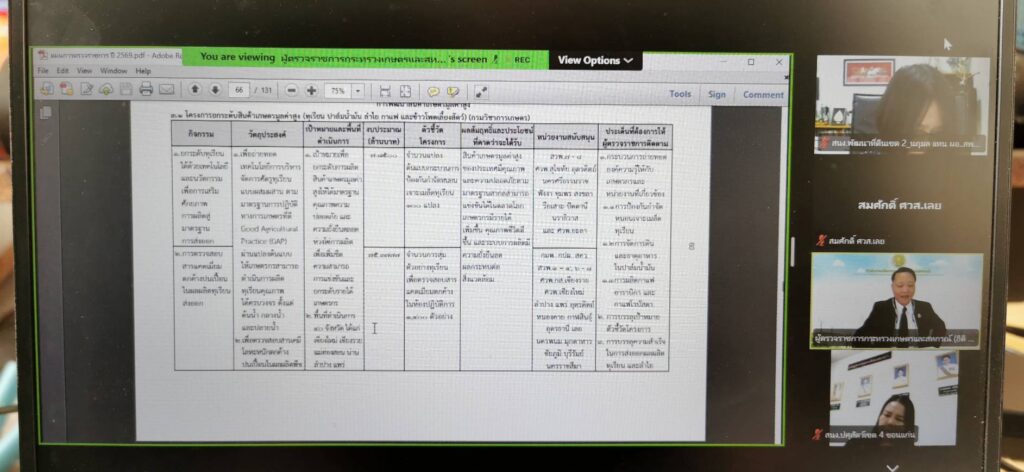Click the page number field showing 66
Screen dimensions: 1024x472
pos(238,90)
